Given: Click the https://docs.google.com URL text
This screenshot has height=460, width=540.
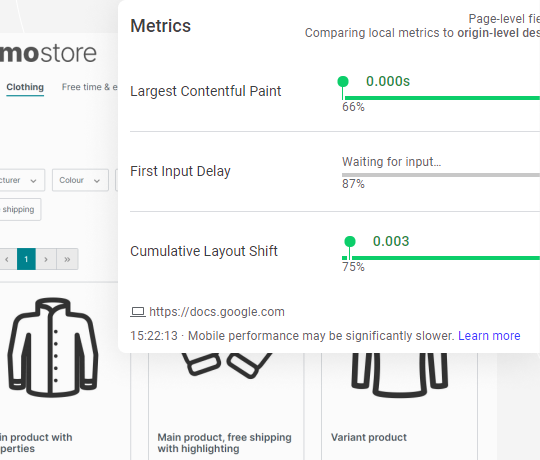Looking at the screenshot, I should (217, 312).
